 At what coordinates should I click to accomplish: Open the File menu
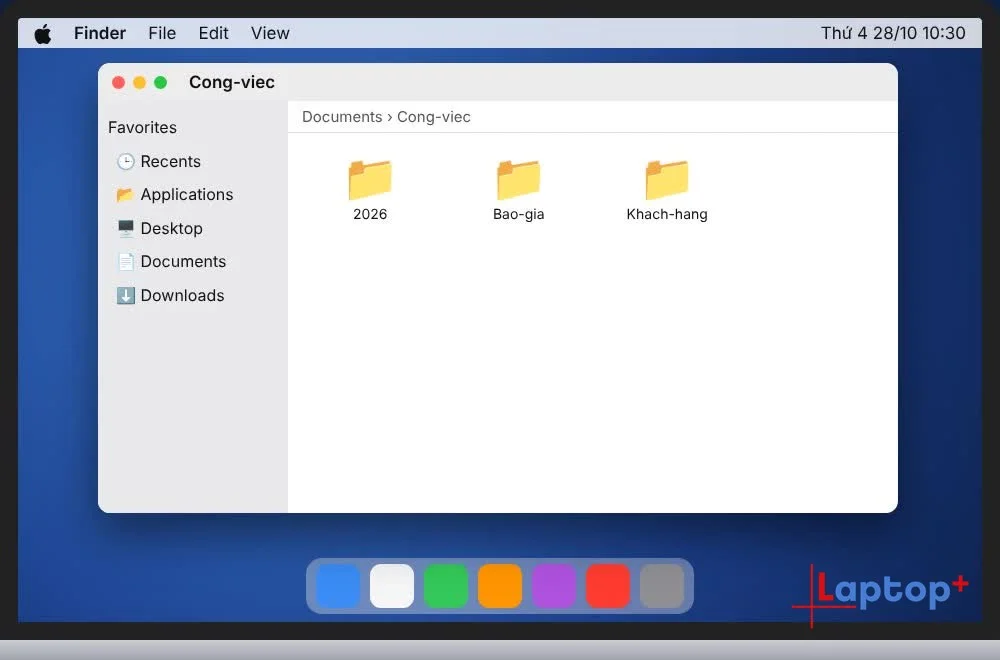[162, 33]
